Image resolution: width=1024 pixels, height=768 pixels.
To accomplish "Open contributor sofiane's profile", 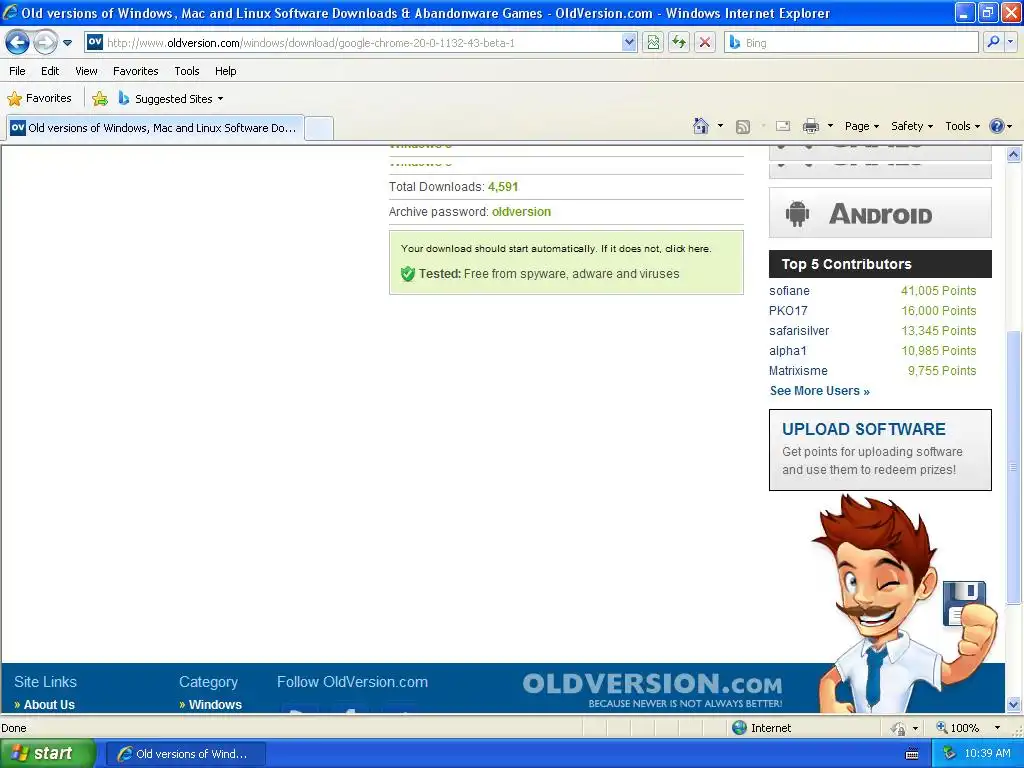I will coord(789,291).
